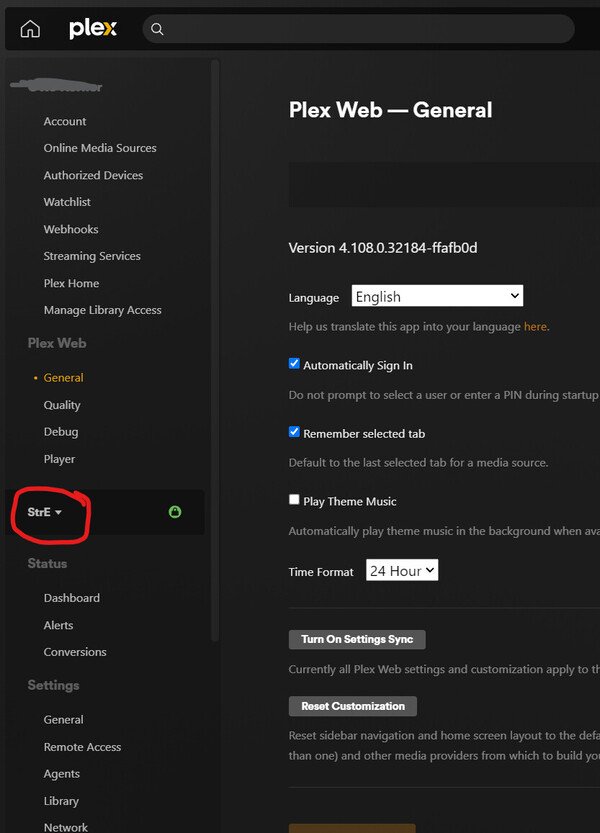The image size is (600, 833).
Task: Open the Time Format dropdown
Action: pyautogui.click(x=402, y=570)
